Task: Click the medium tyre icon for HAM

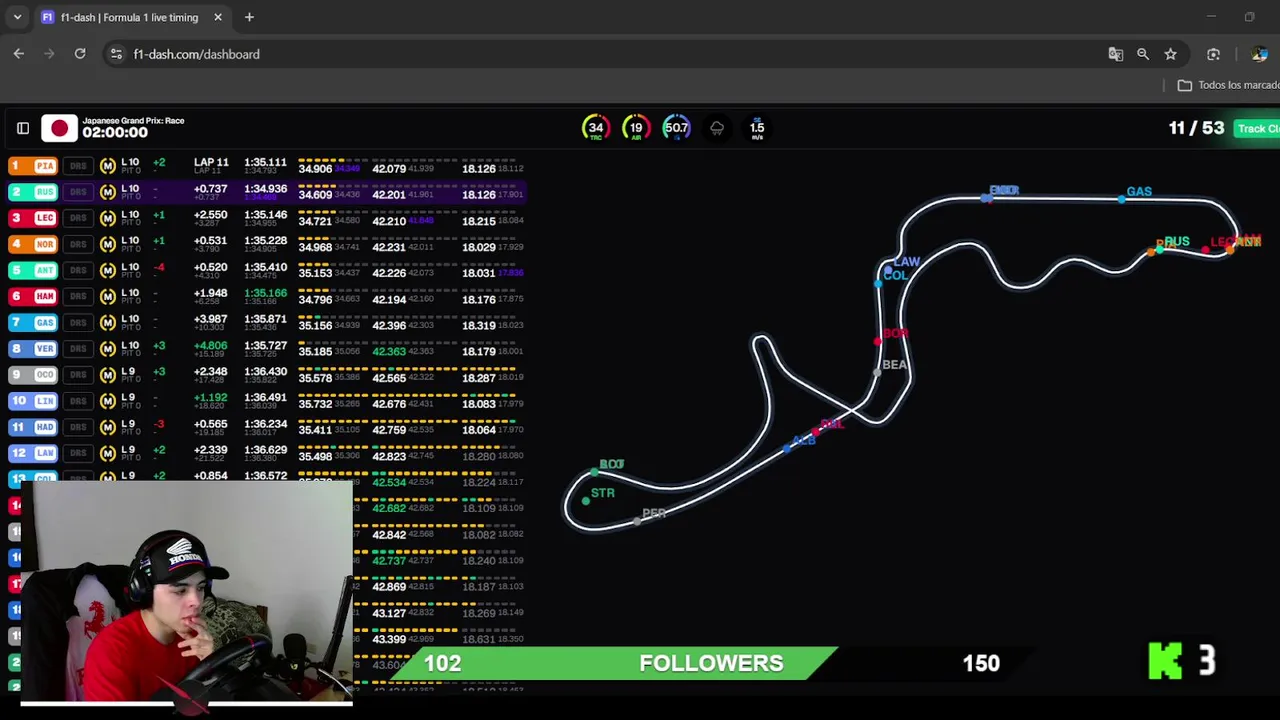Action: pyautogui.click(x=108, y=296)
